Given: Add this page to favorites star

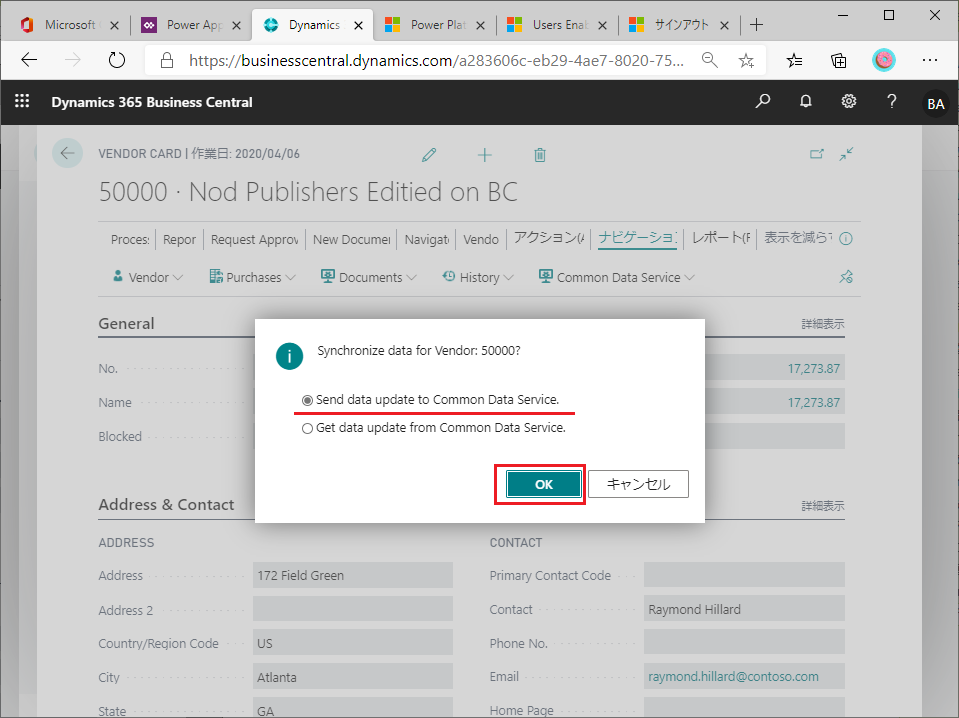Looking at the screenshot, I should (x=746, y=60).
